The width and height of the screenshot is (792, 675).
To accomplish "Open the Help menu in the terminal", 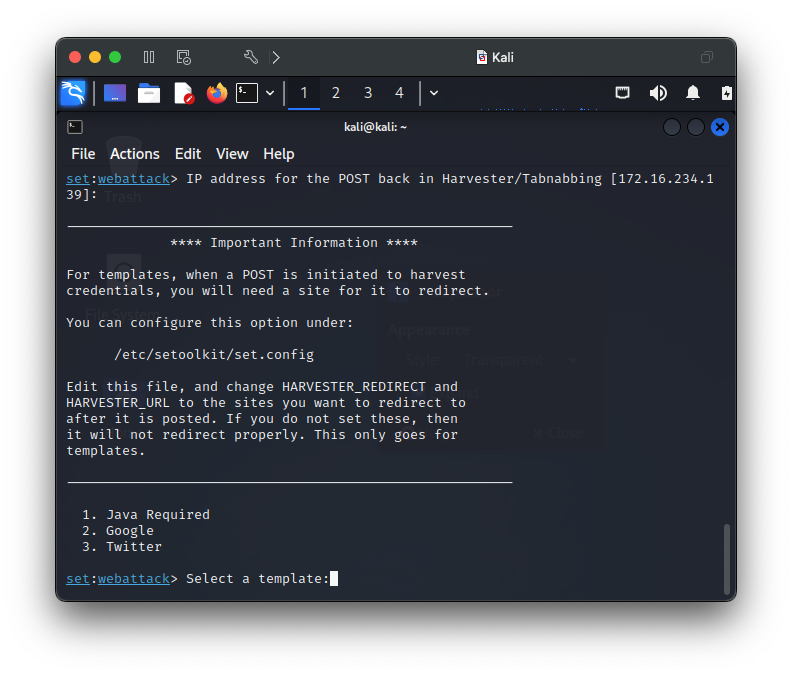I will point(279,154).
